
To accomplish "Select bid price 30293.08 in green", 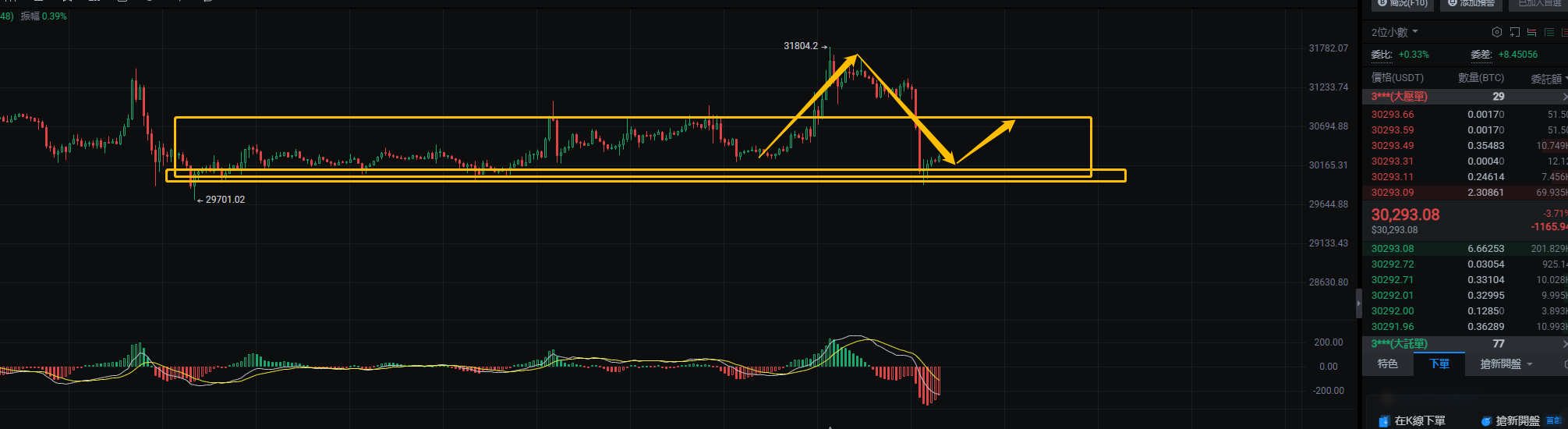I will point(1393,249).
